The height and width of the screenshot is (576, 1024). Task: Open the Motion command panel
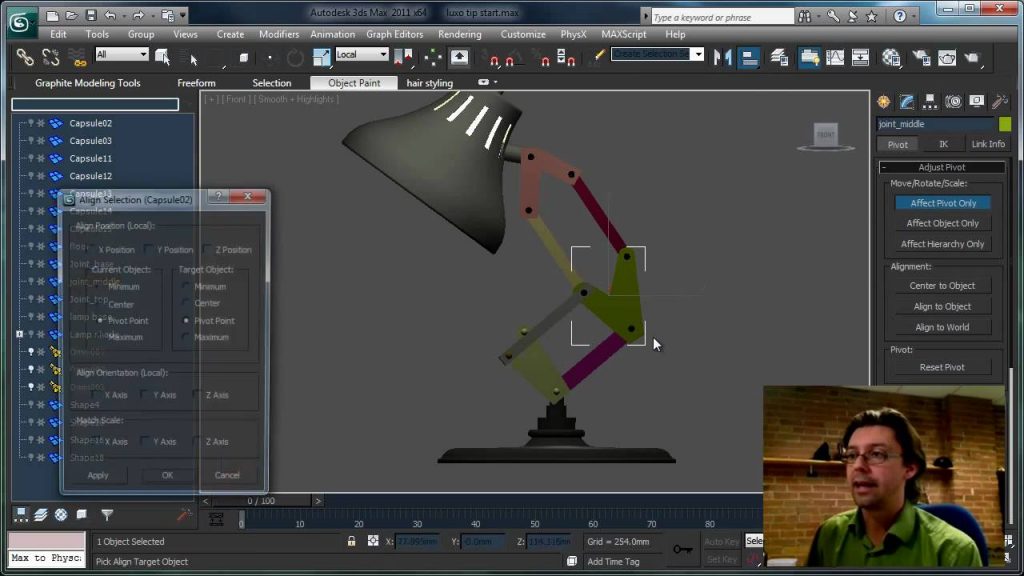(x=953, y=100)
